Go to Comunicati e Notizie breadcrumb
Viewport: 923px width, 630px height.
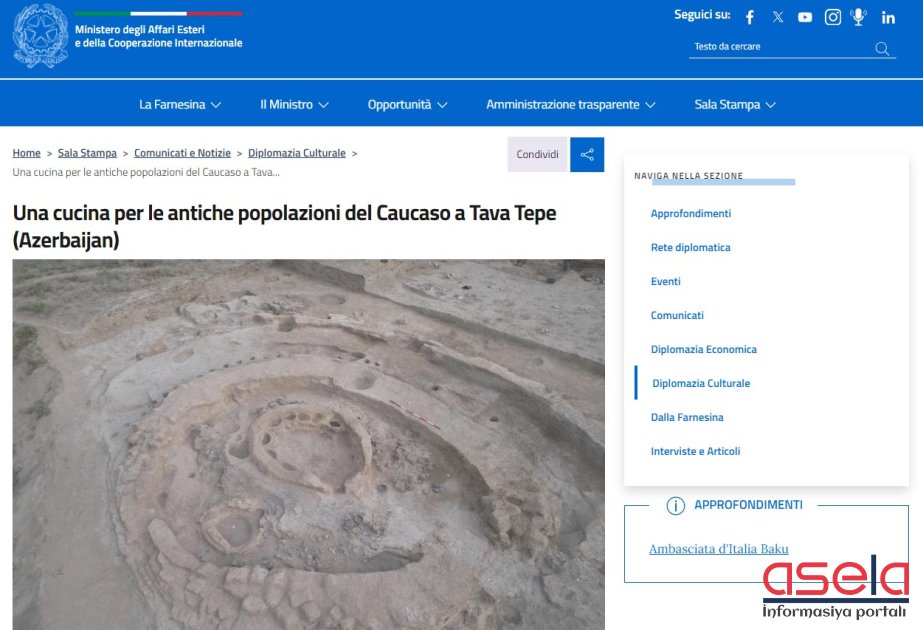pyautogui.click(x=182, y=153)
